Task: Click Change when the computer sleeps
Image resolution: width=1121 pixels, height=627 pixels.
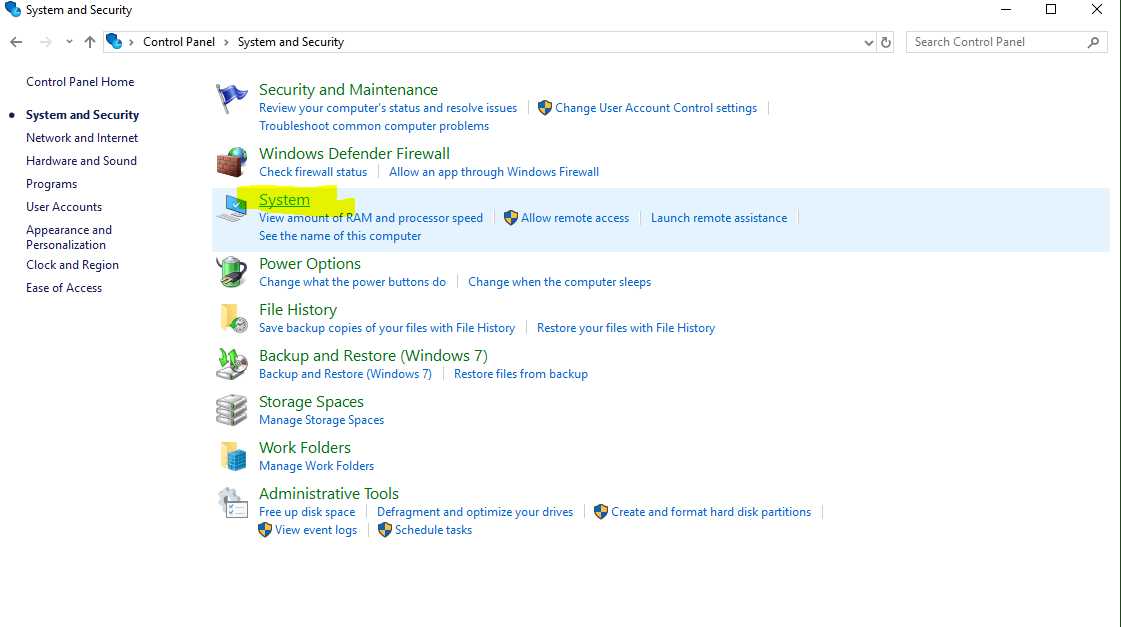Action: pyautogui.click(x=560, y=282)
